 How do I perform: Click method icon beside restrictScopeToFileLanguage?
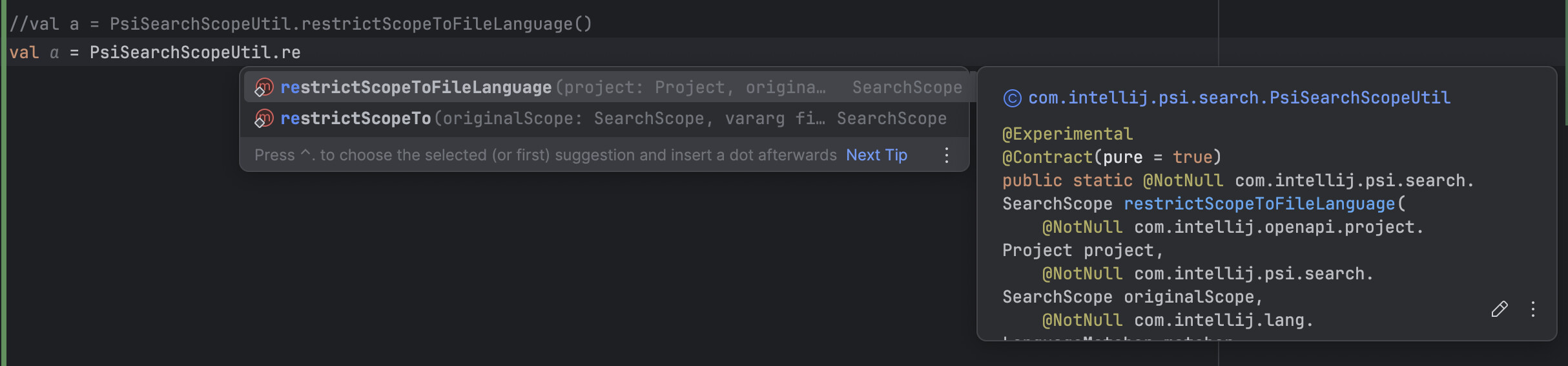click(x=263, y=87)
